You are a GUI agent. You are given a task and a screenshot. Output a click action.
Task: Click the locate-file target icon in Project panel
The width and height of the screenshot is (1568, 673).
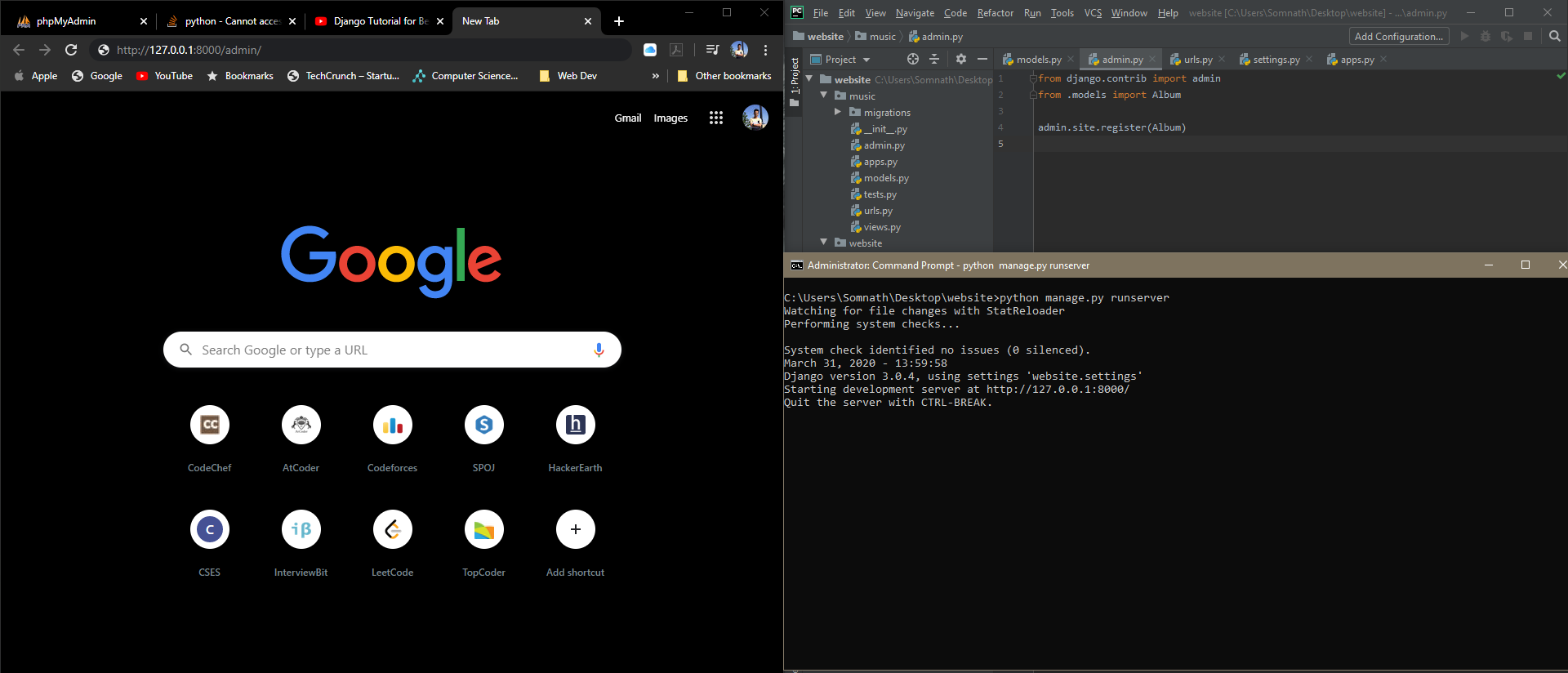coord(913,59)
